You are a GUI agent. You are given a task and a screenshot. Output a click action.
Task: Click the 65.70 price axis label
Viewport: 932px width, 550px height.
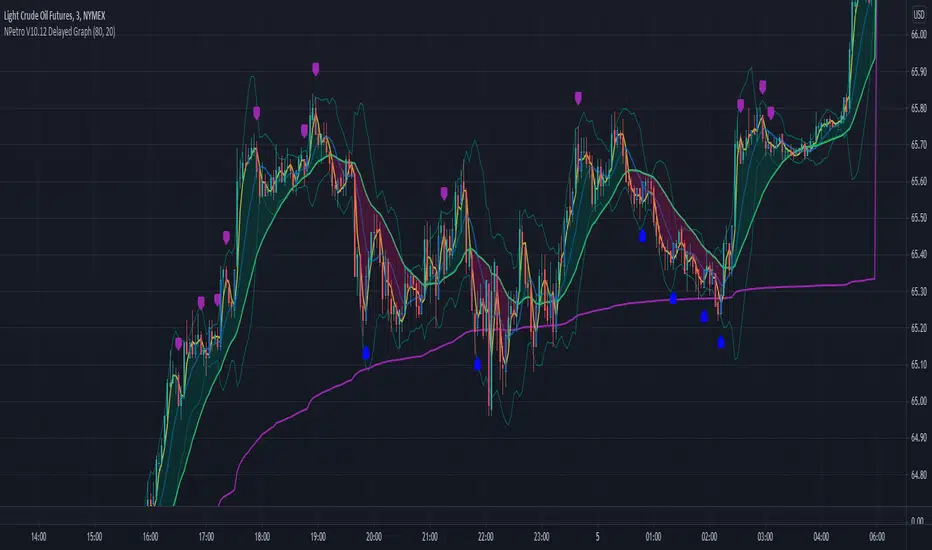pyautogui.click(x=918, y=144)
